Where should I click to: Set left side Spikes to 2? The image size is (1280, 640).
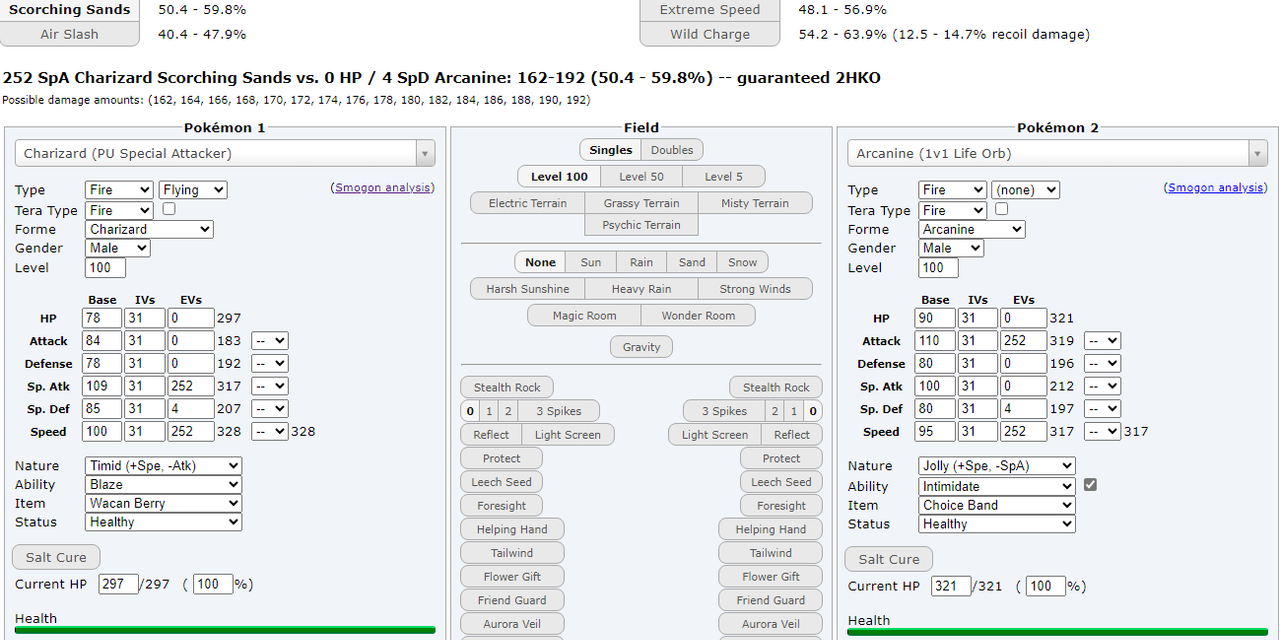[x=508, y=411]
